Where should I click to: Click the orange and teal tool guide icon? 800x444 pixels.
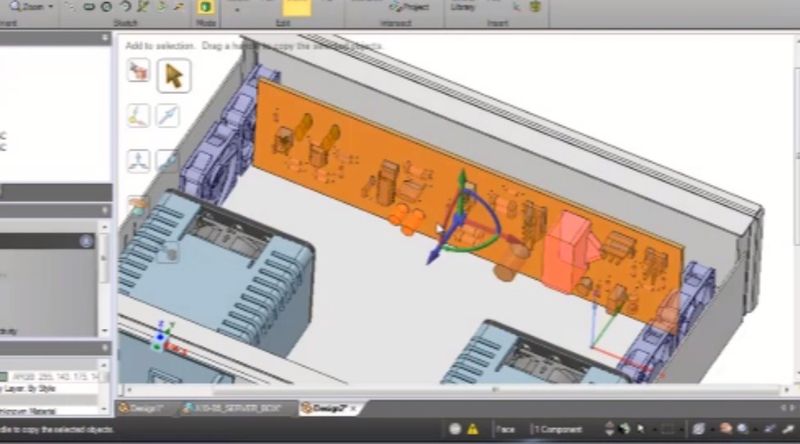[138, 206]
